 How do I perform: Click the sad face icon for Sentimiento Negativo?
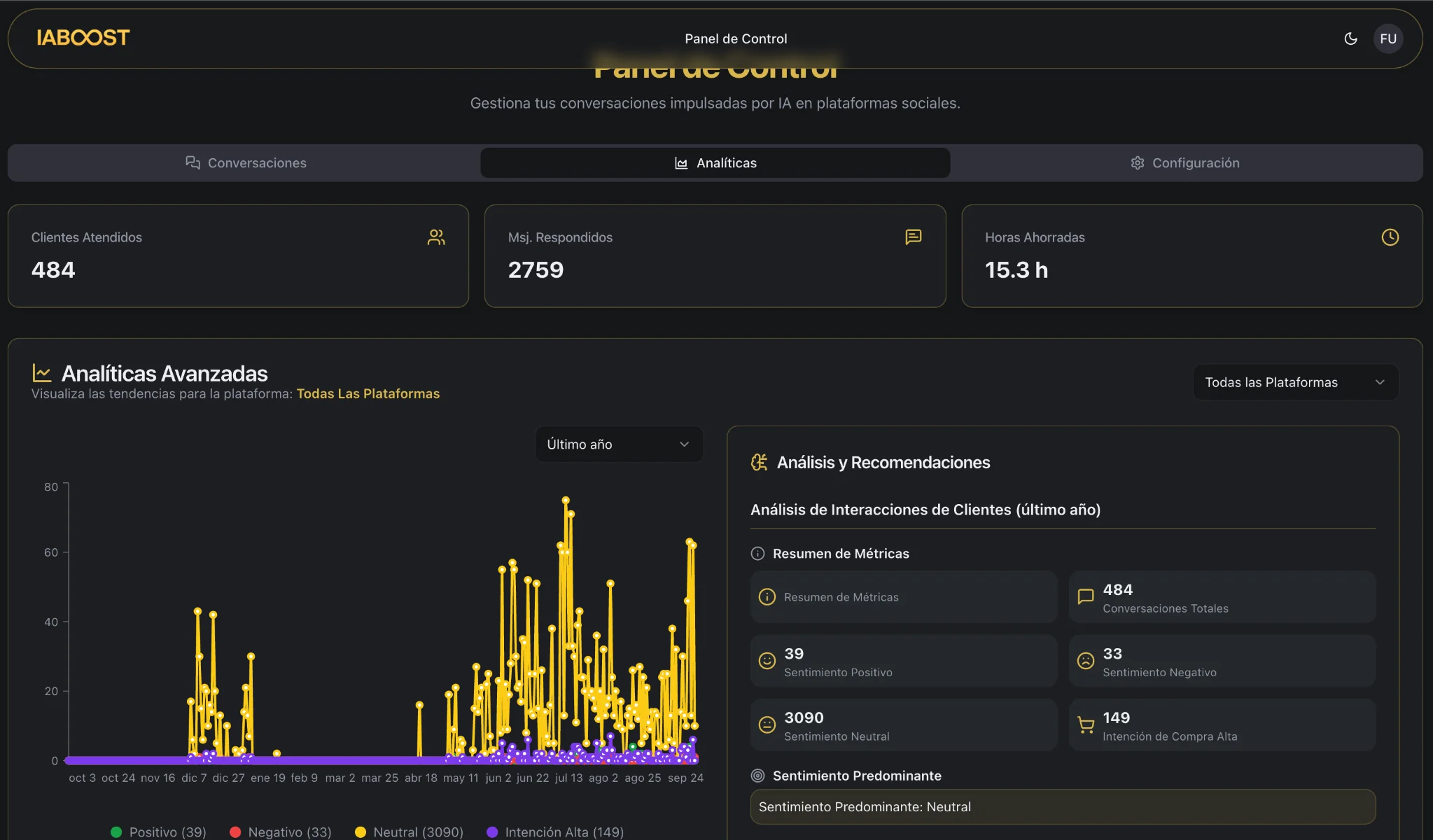(1085, 660)
